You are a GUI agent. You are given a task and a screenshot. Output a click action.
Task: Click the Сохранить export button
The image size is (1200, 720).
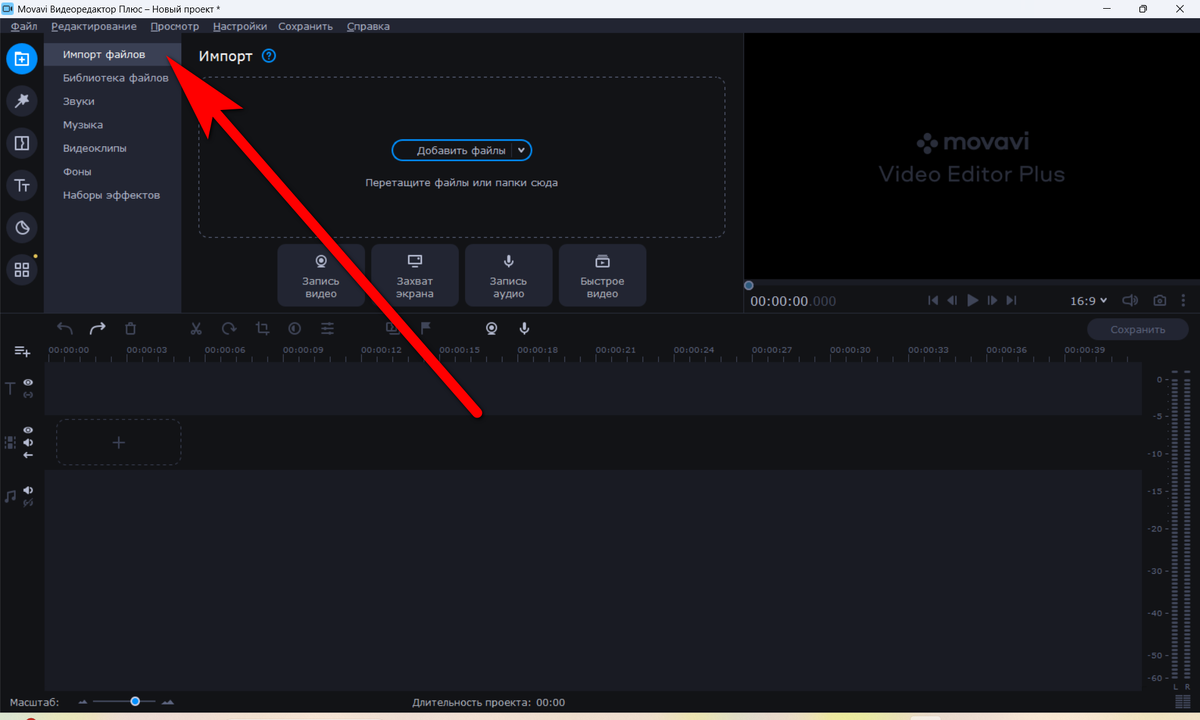[1137, 328]
